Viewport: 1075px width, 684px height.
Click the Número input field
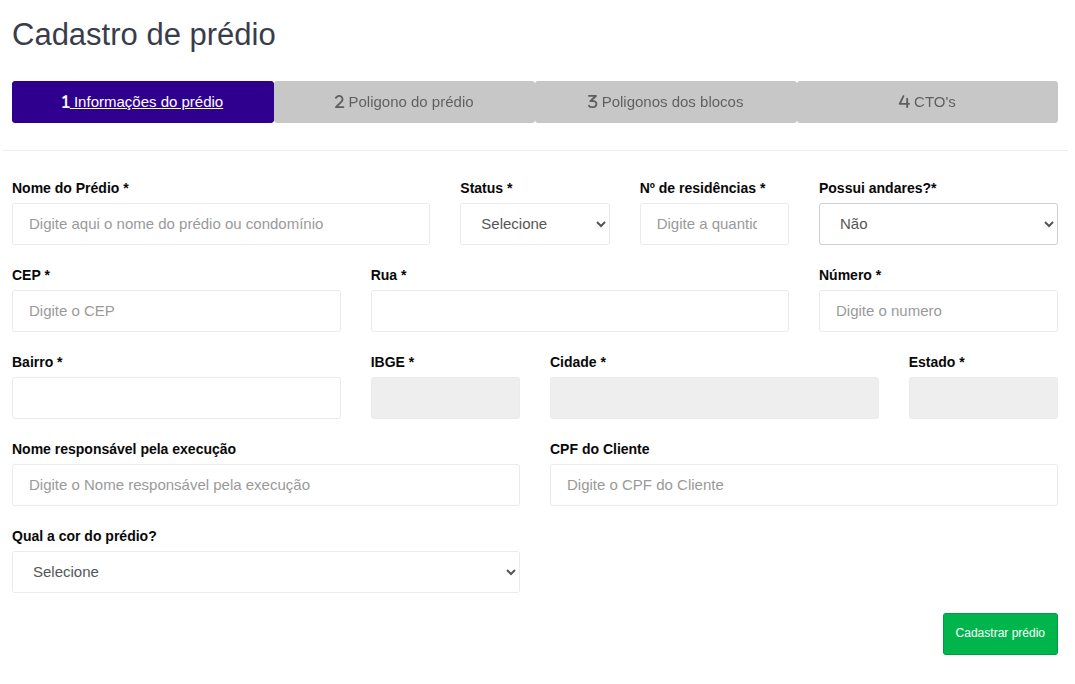point(937,311)
